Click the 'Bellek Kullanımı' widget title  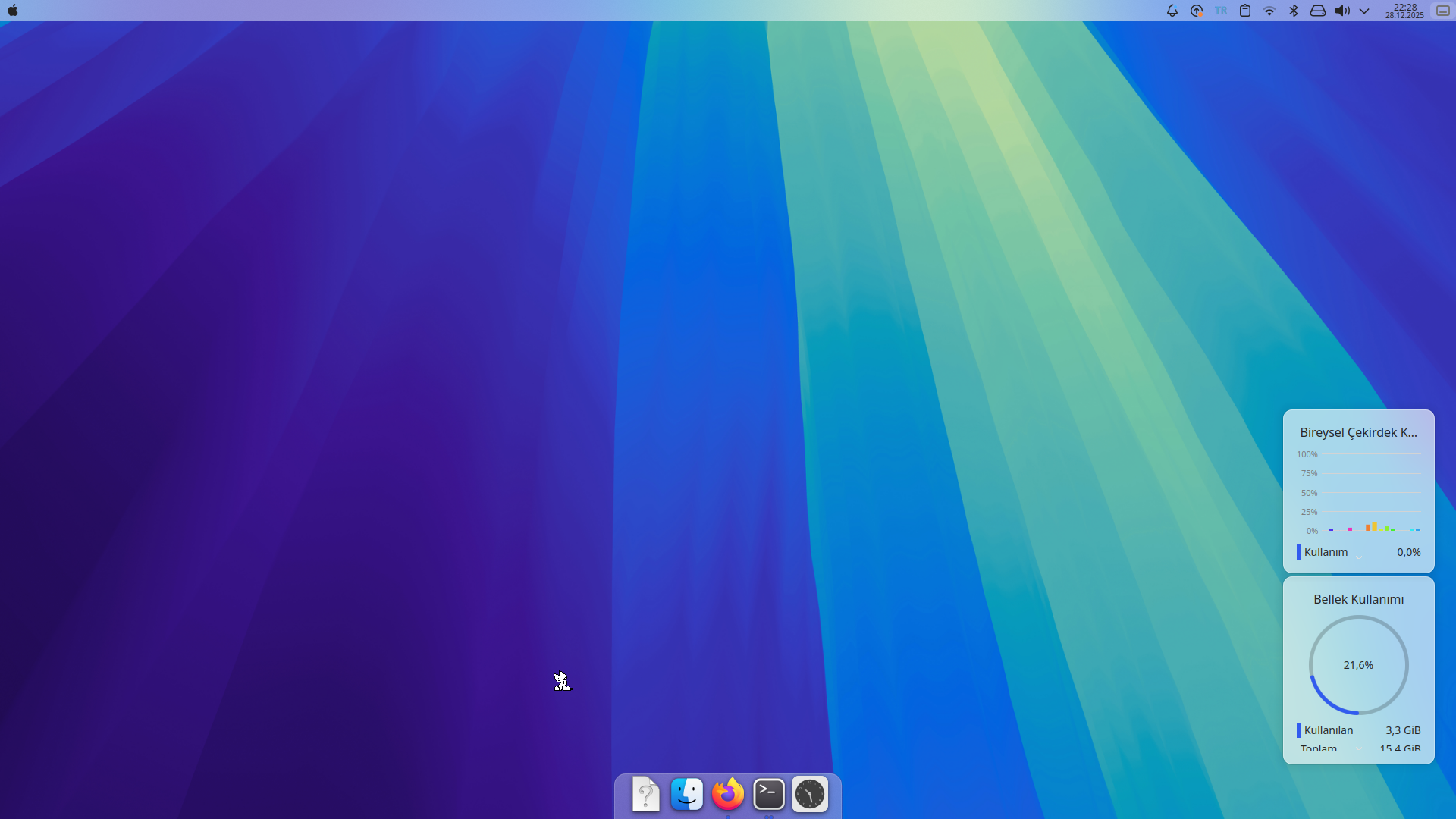click(1358, 599)
